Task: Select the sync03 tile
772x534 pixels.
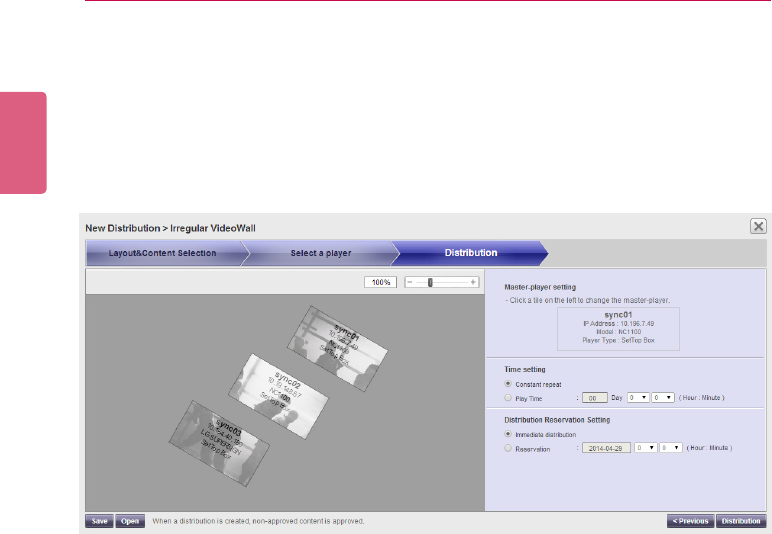Action: tap(220, 443)
